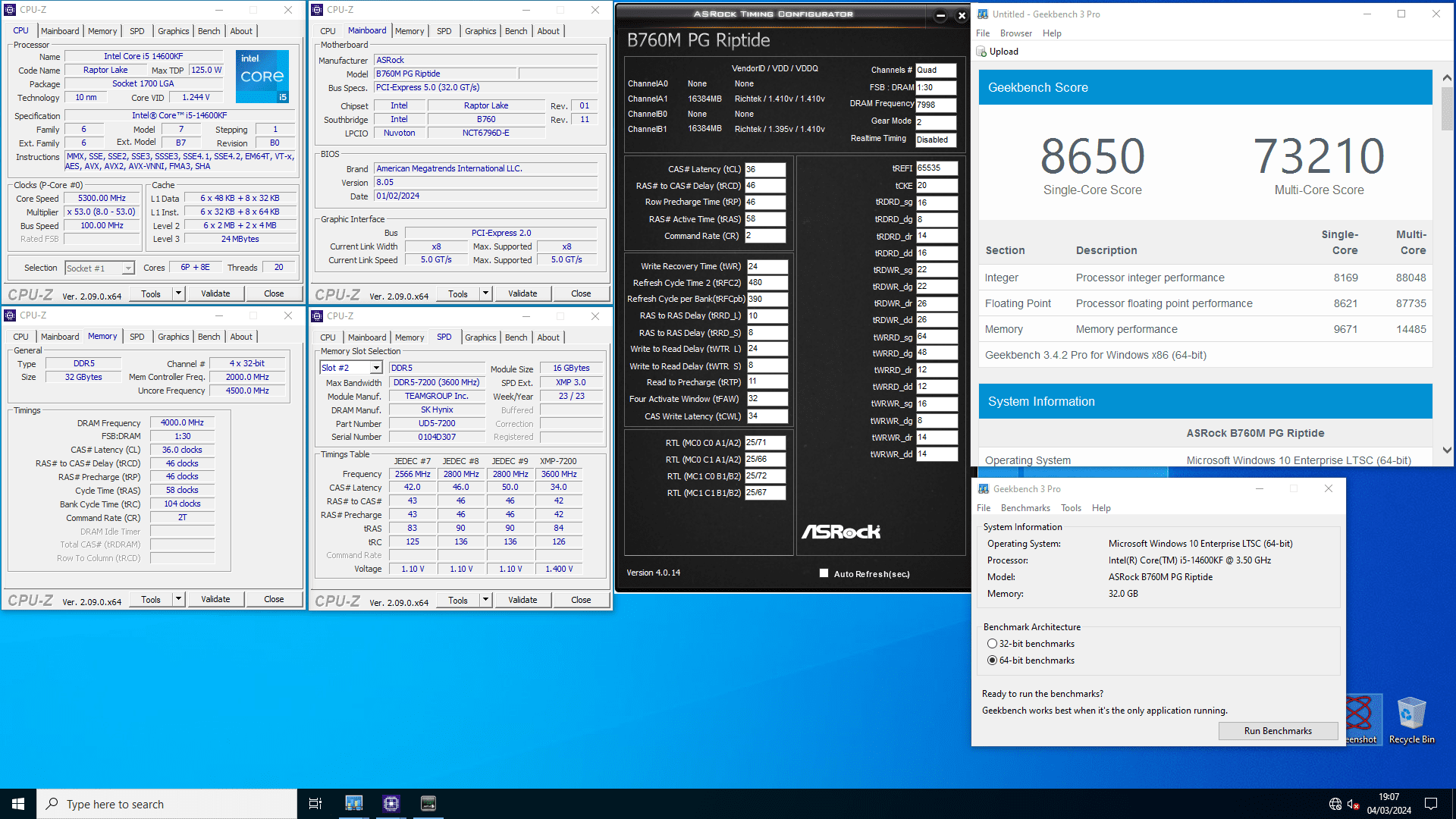Open About tab in SPD CPU-Z window
The width and height of the screenshot is (1456, 819).
548,337
